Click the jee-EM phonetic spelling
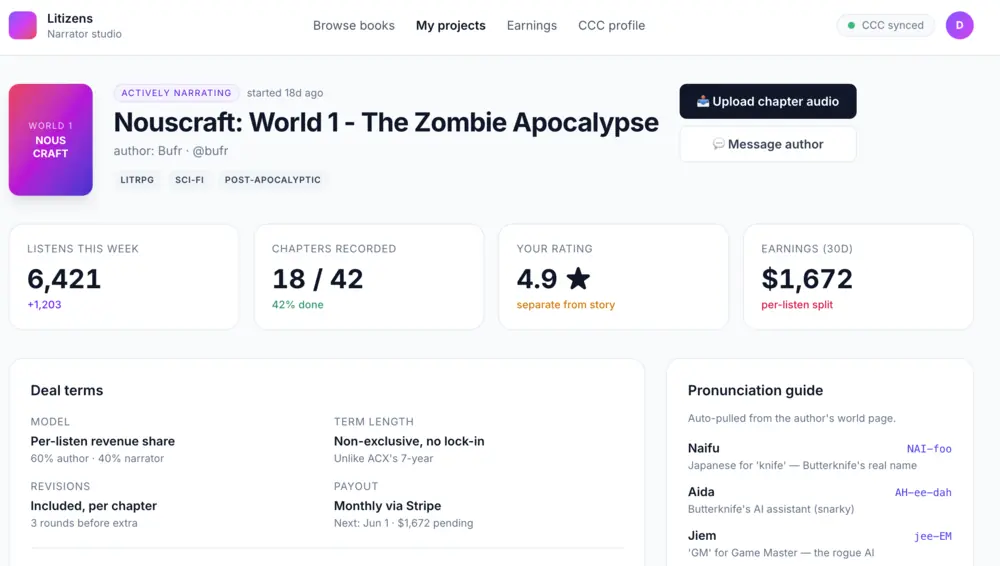1000x566 pixels. coord(932,536)
